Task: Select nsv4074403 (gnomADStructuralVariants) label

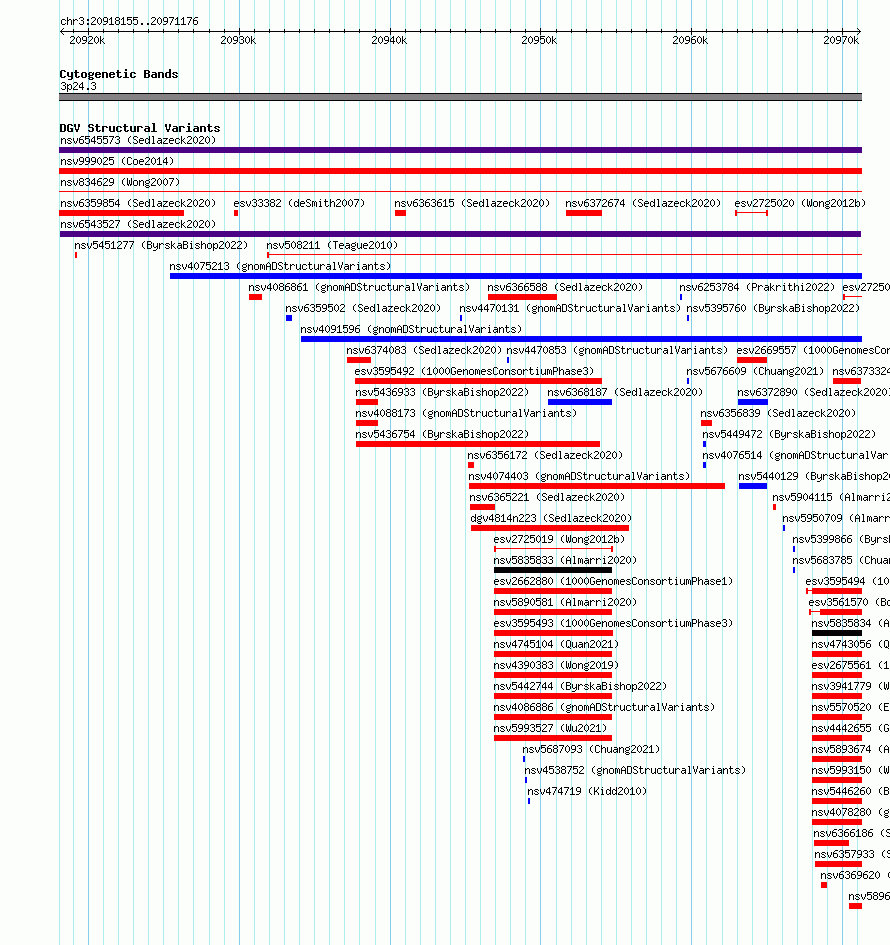Action: [580, 477]
